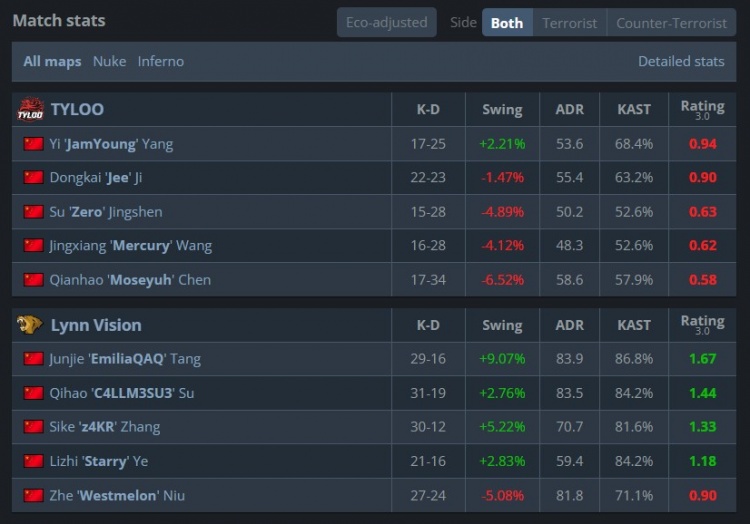Open the TYLOO team name link

click(x=77, y=109)
